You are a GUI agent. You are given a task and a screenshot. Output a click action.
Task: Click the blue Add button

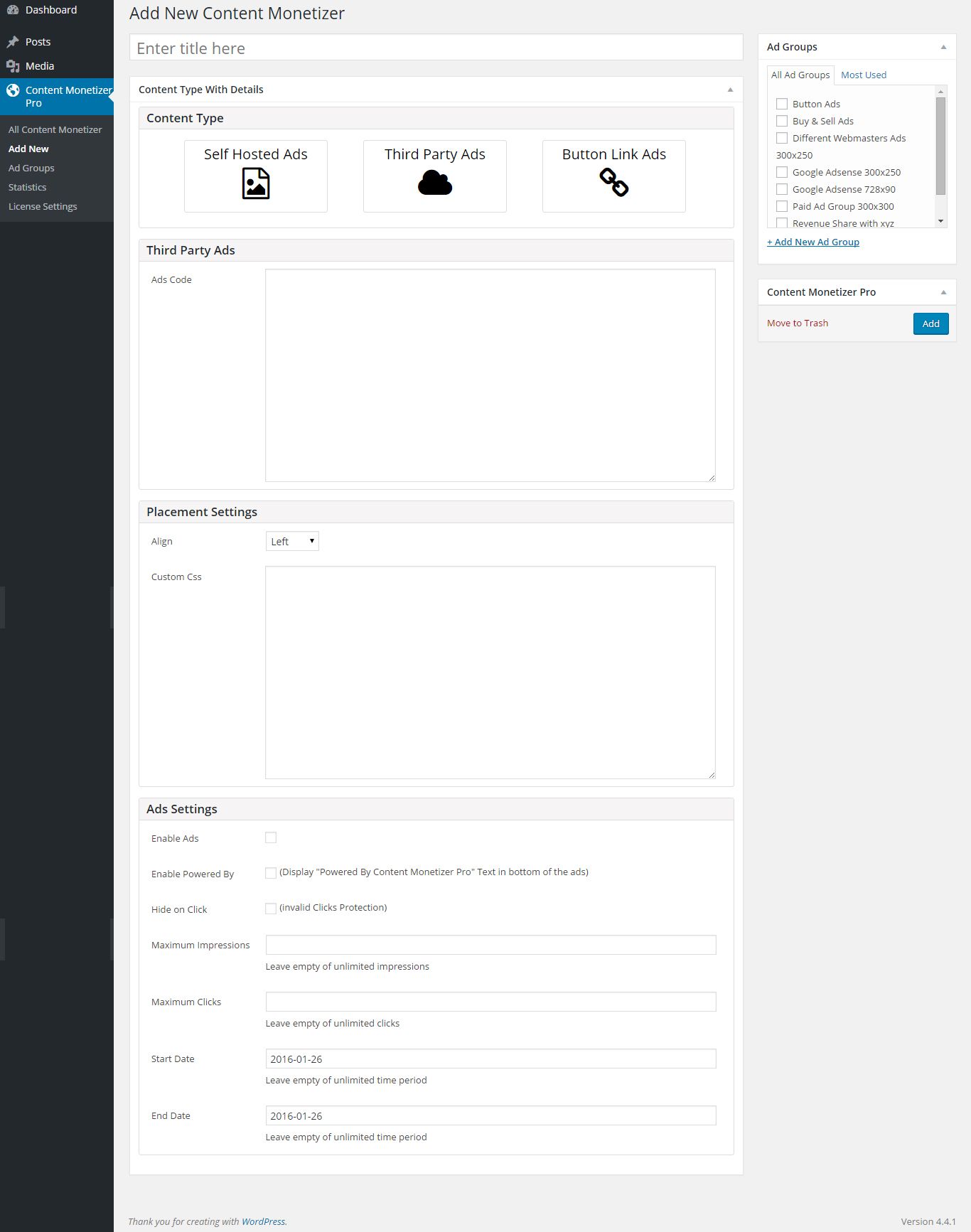click(x=931, y=323)
